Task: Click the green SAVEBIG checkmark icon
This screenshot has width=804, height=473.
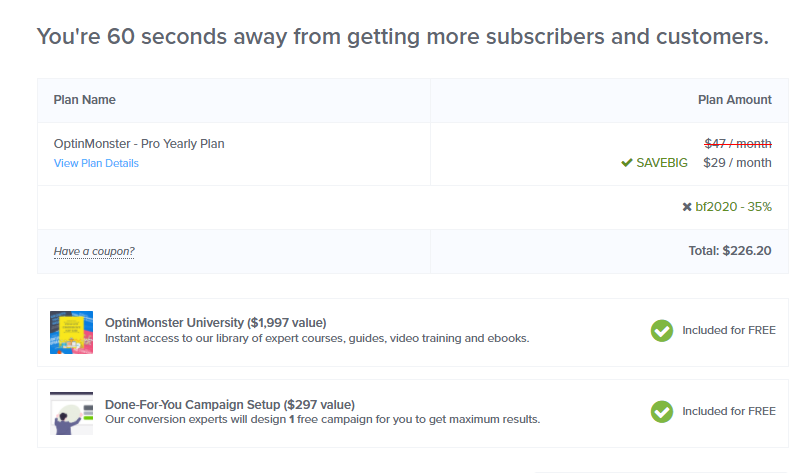Action: click(626, 163)
